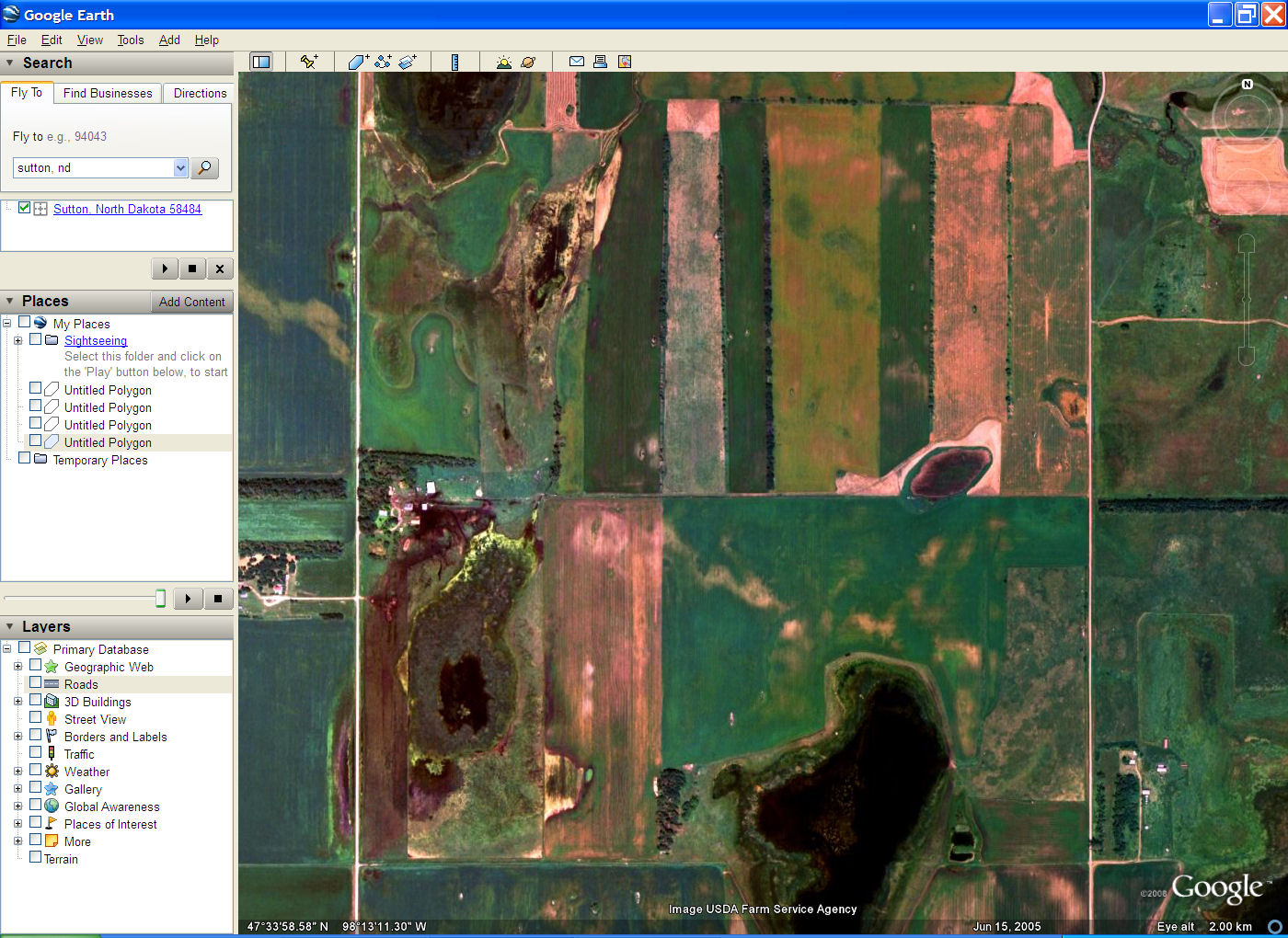The width and height of the screenshot is (1288, 938).
Task: Open the View menu
Action: 90,40
